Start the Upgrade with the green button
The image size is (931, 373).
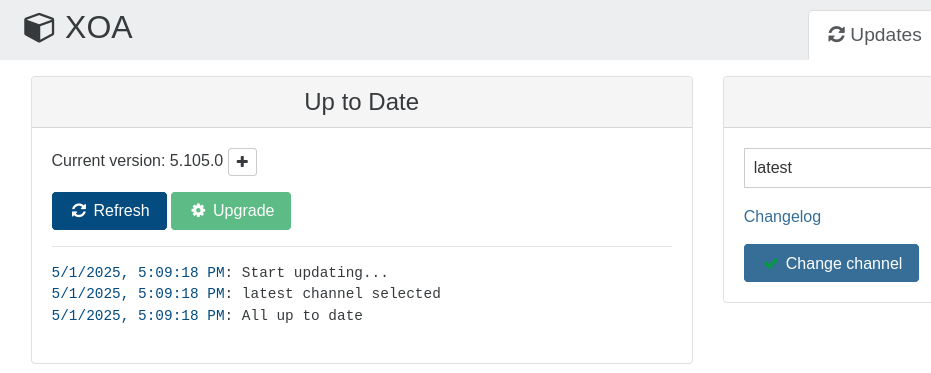pos(231,211)
